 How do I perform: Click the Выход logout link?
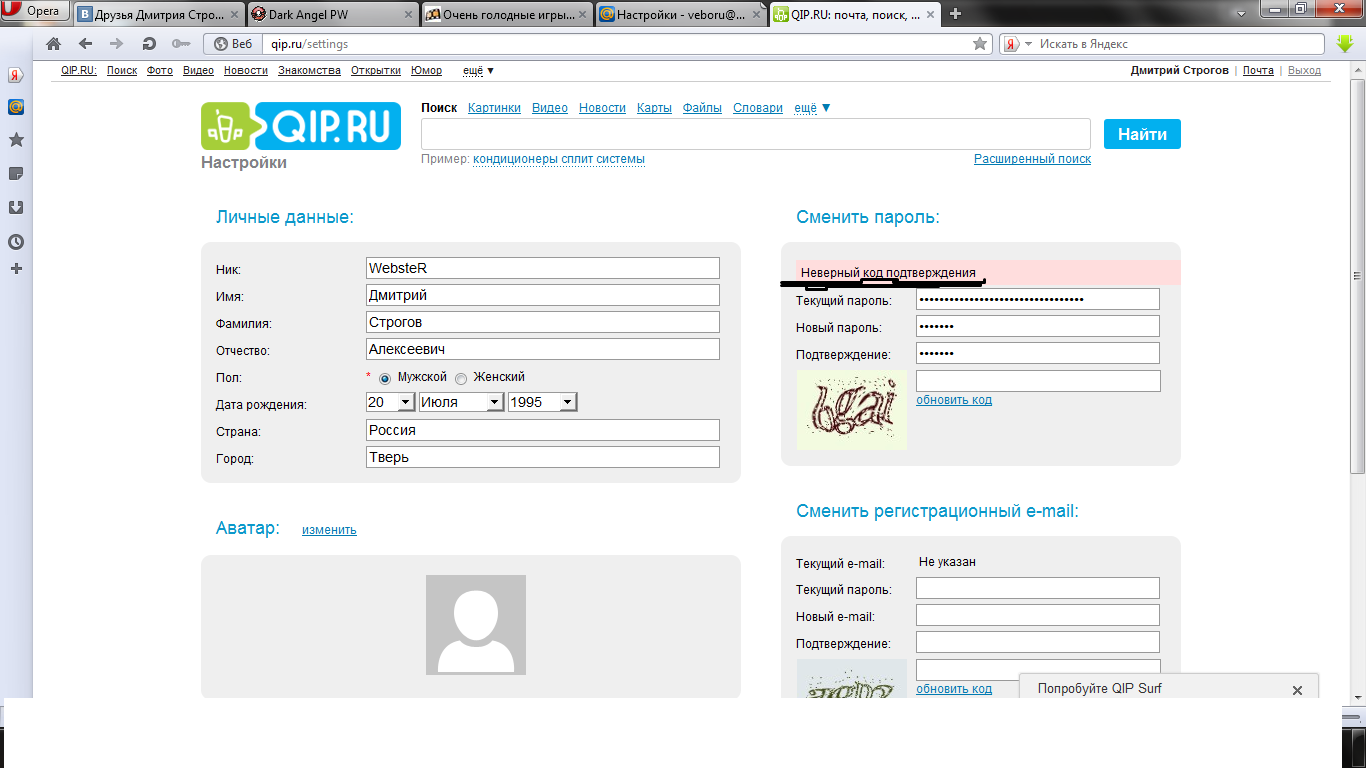1304,71
